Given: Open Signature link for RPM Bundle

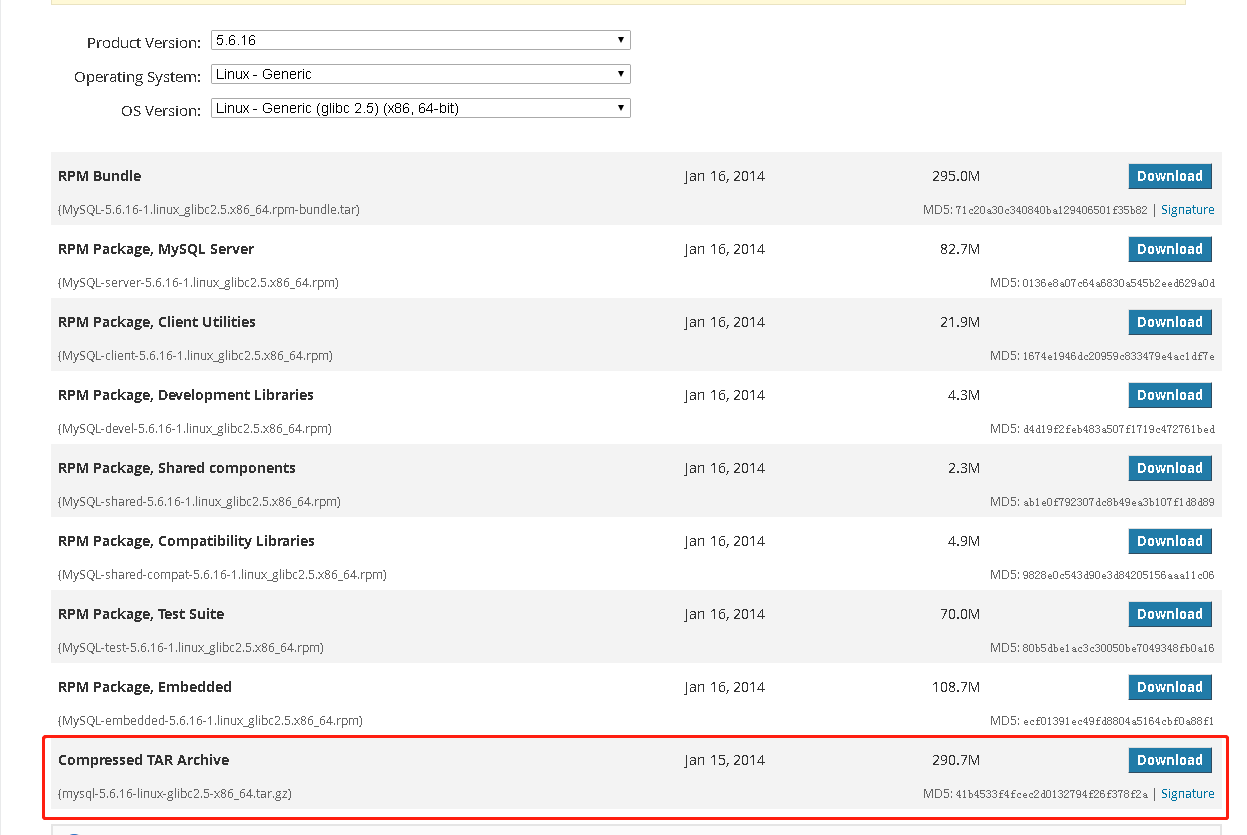Looking at the screenshot, I should (1188, 210).
